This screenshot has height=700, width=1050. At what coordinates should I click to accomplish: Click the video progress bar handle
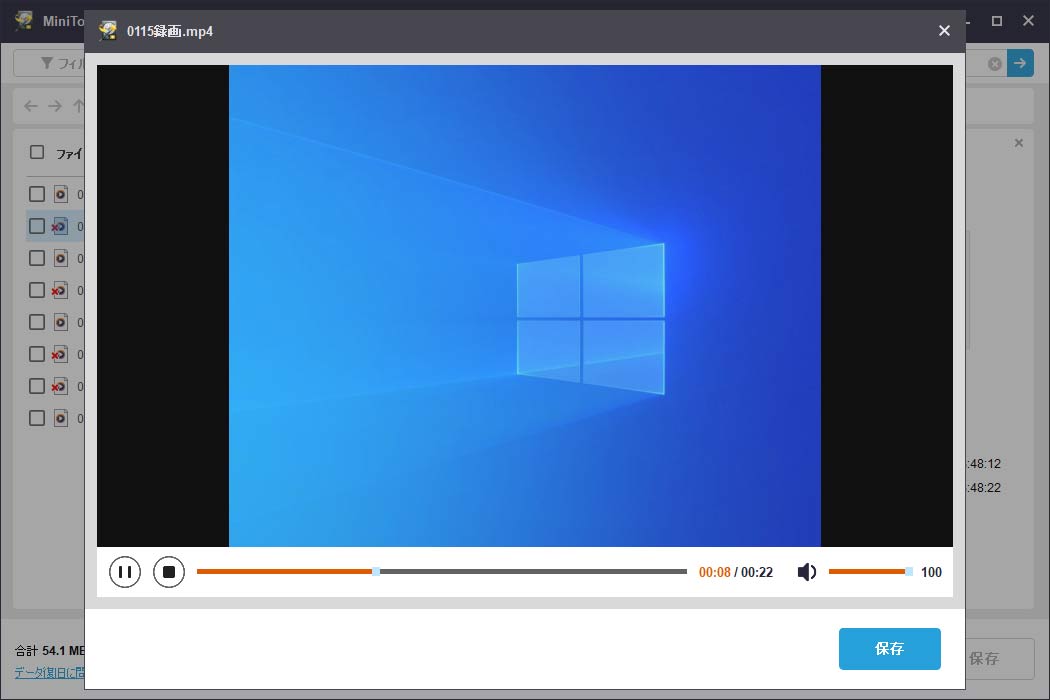(376, 571)
